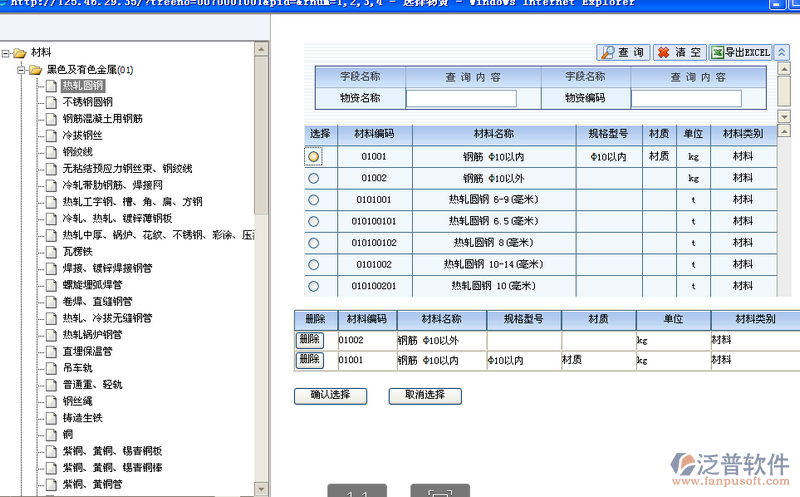Select radio button for material 01001

314,157
